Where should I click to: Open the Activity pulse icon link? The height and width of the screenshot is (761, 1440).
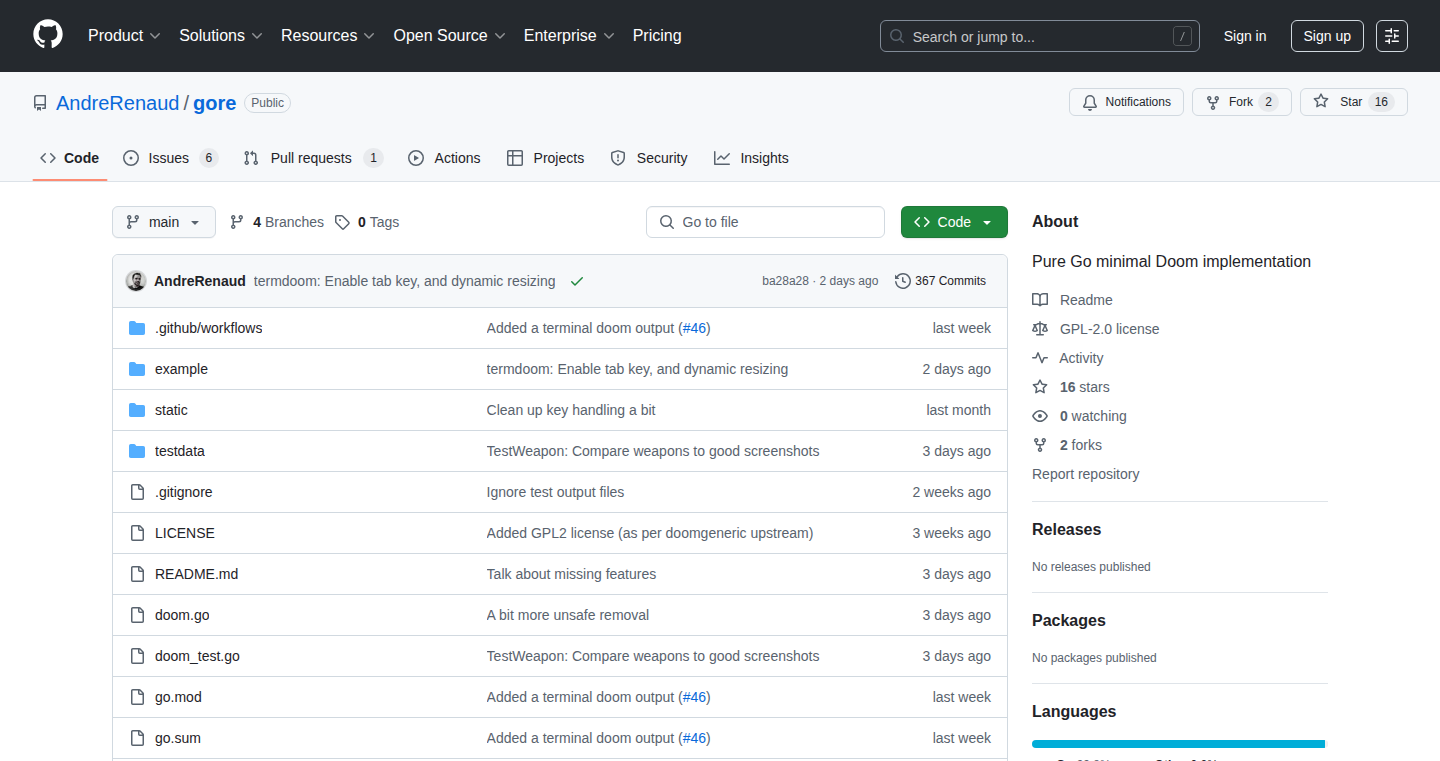1040,358
